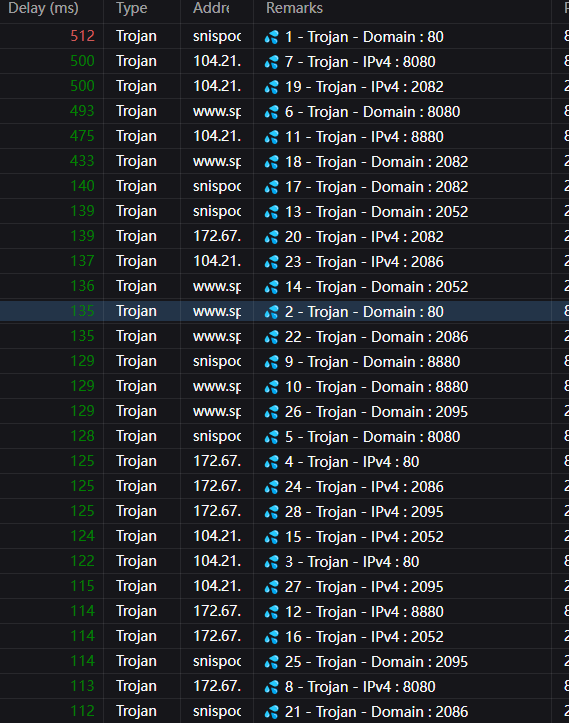
Task: Click icon beside 11 - Trojan - IPv4 : 8880
Action: point(272,137)
